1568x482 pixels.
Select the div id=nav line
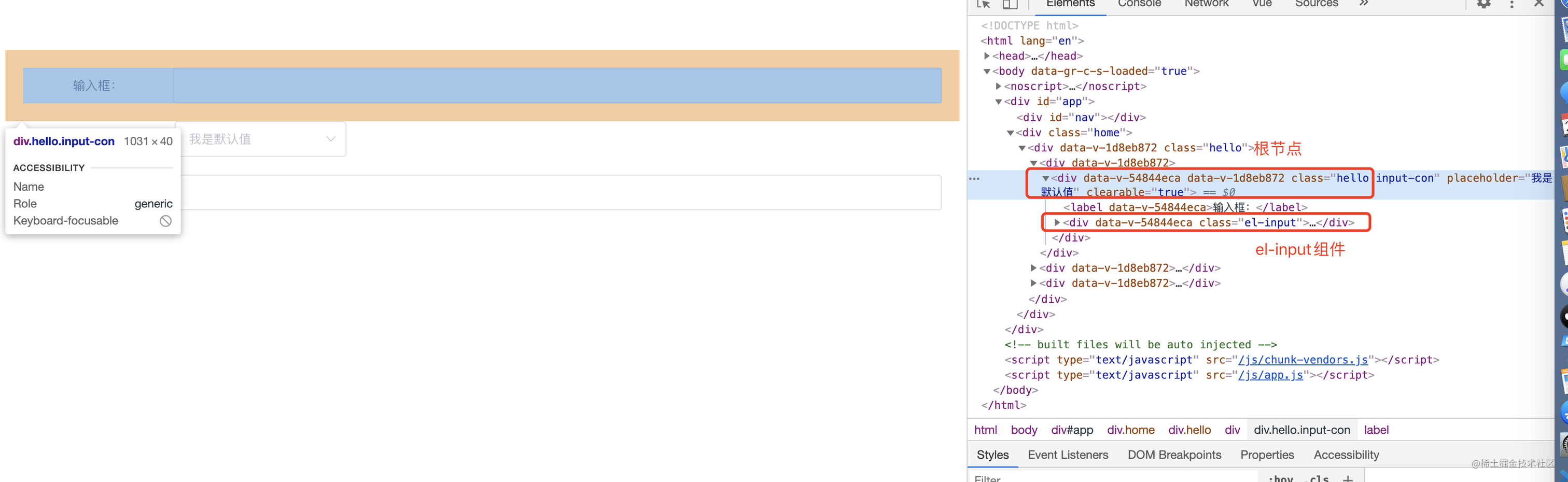(1081, 118)
